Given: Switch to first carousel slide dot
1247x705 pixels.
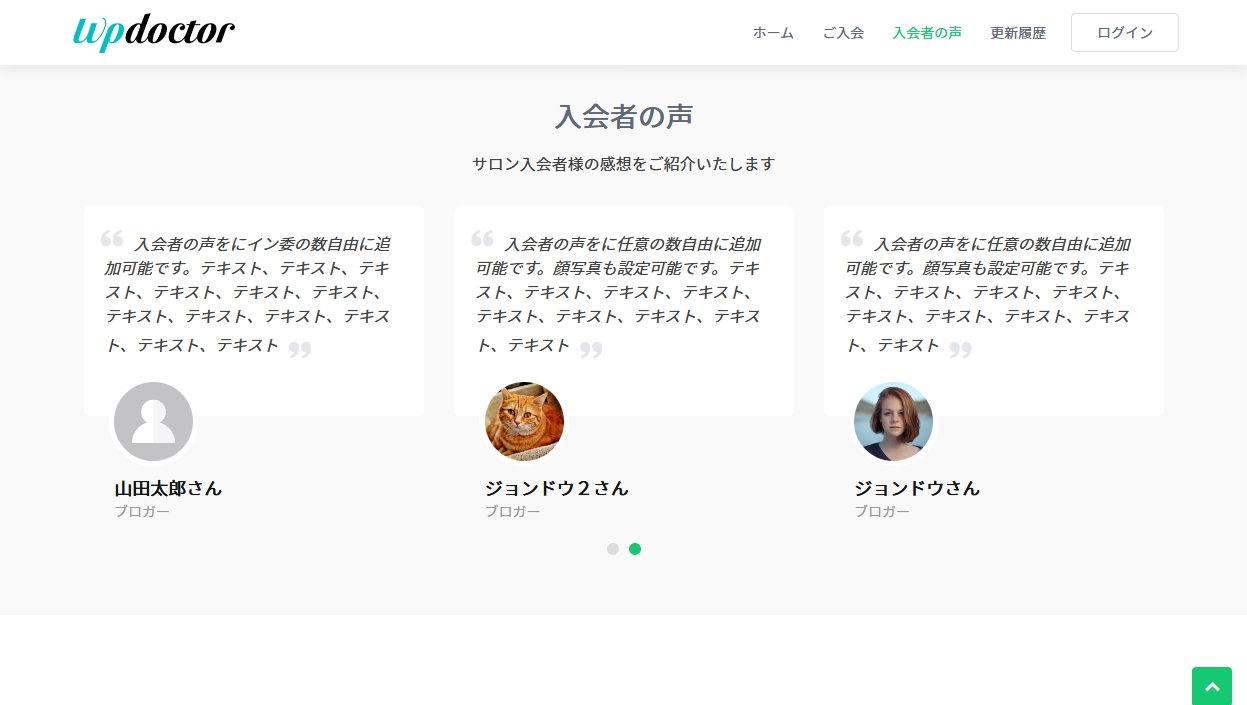Looking at the screenshot, I should click(613, 549).
